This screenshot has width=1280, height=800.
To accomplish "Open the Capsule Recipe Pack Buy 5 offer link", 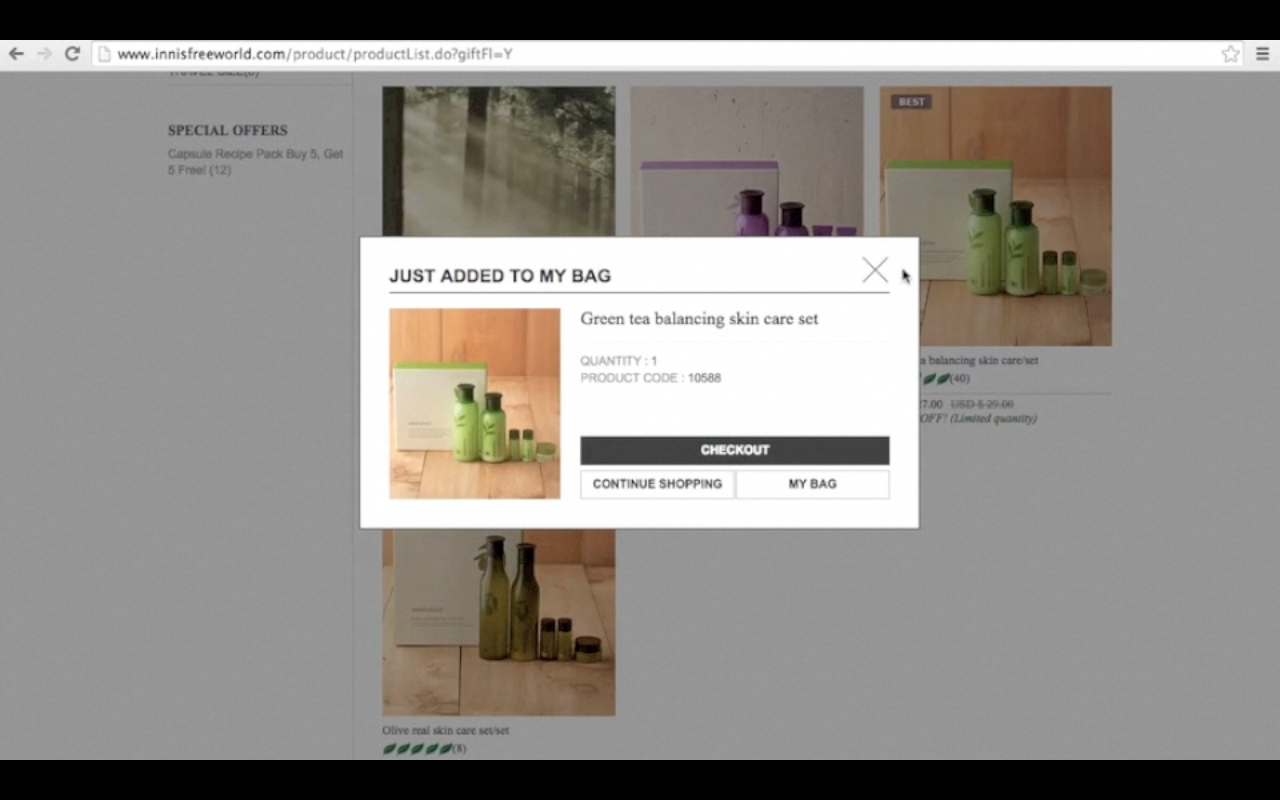I will [x=256, y=162].
